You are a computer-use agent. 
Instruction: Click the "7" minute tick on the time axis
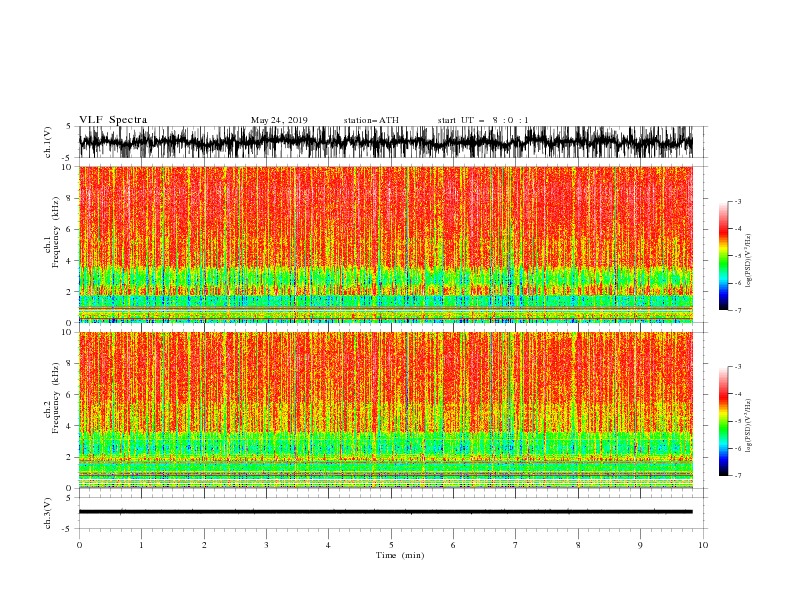516,545
